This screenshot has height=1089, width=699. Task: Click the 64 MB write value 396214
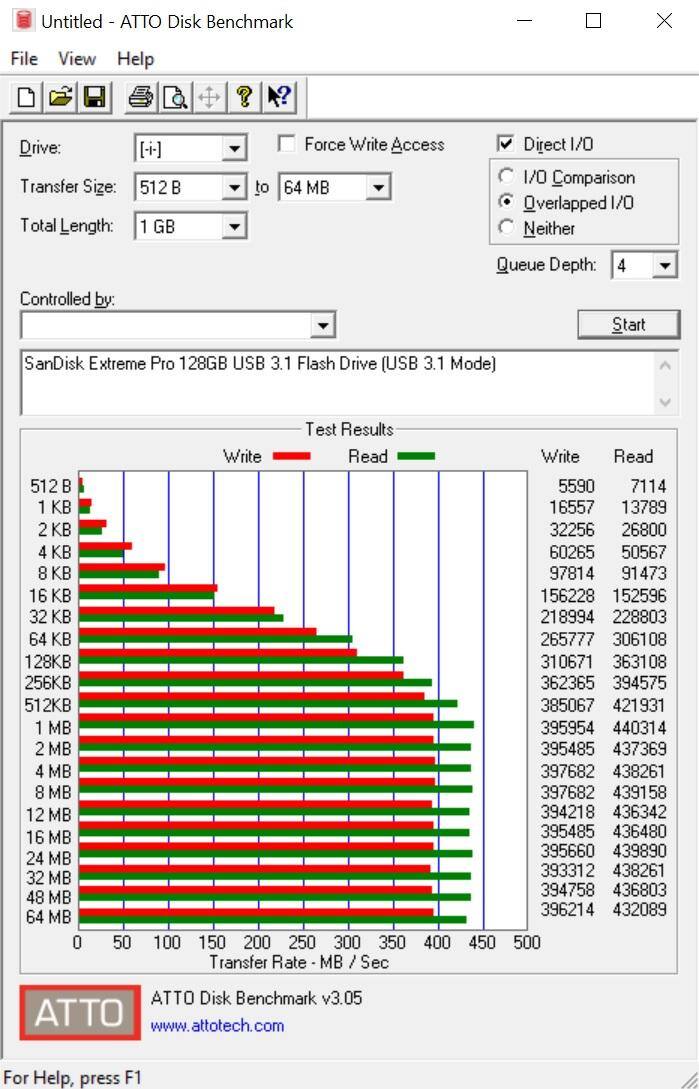pos(568,910)
